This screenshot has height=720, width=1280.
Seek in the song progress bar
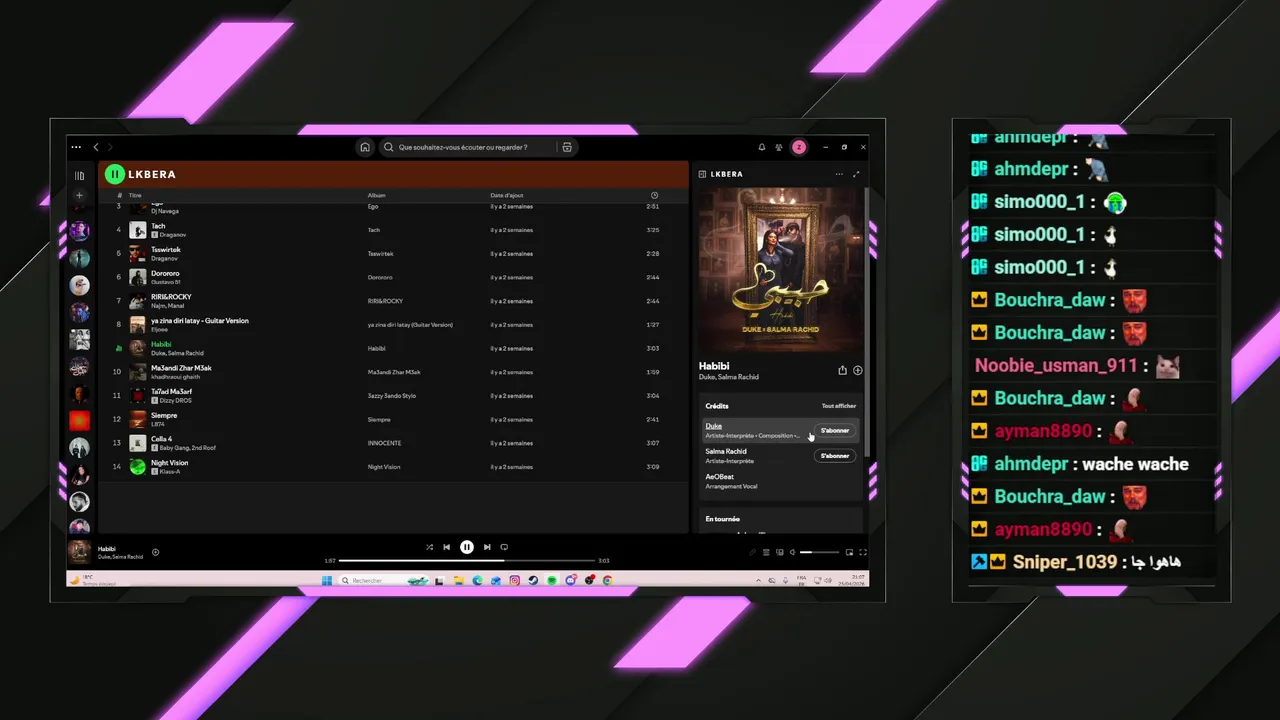click(466, 561)
